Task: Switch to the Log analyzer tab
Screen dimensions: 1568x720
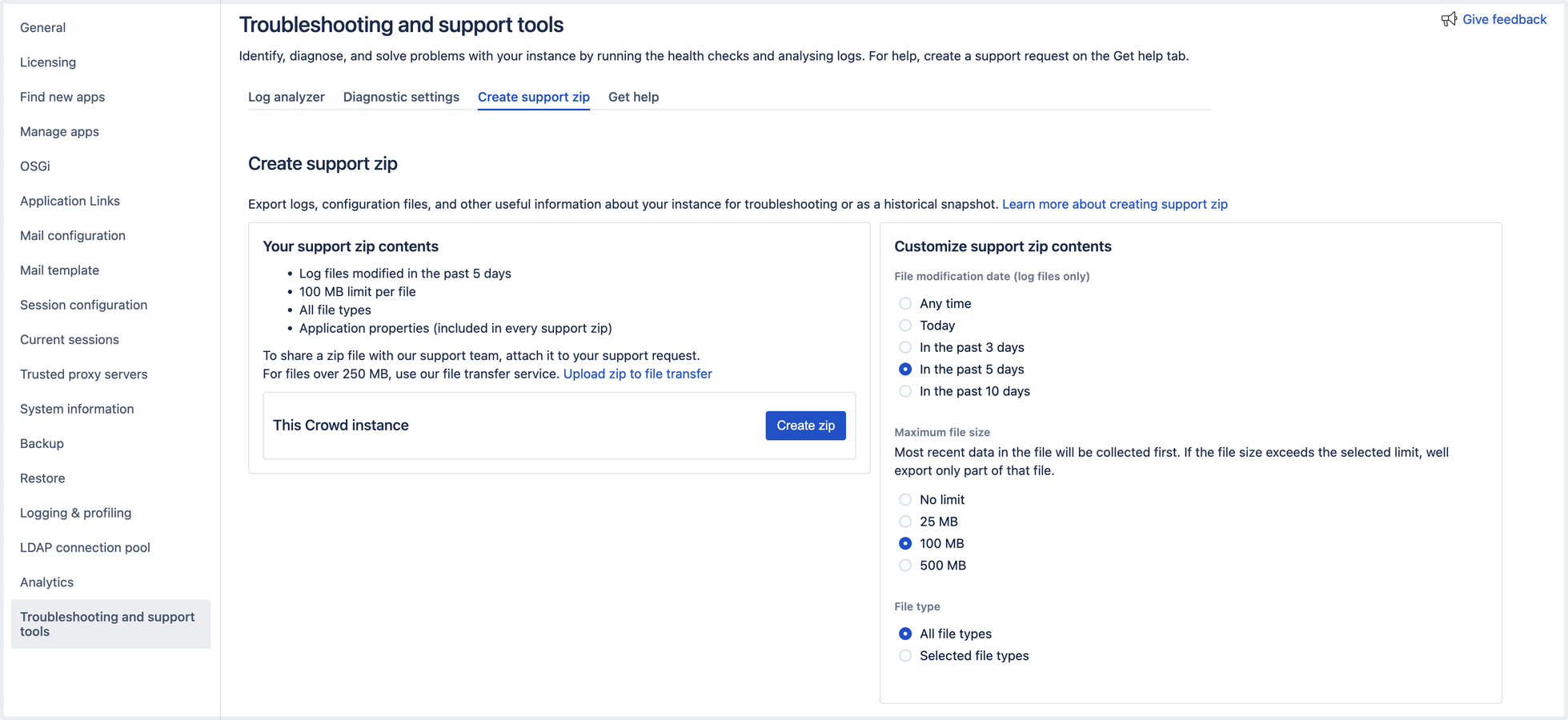Action: [x=287, y=97]
